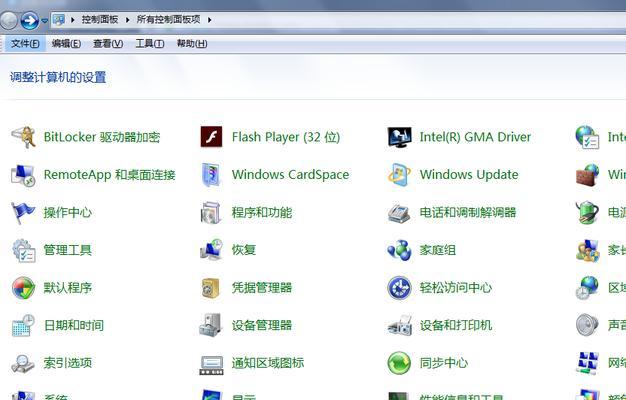
Task: Open the 编辑(E) menu
Action: [66, 44]
